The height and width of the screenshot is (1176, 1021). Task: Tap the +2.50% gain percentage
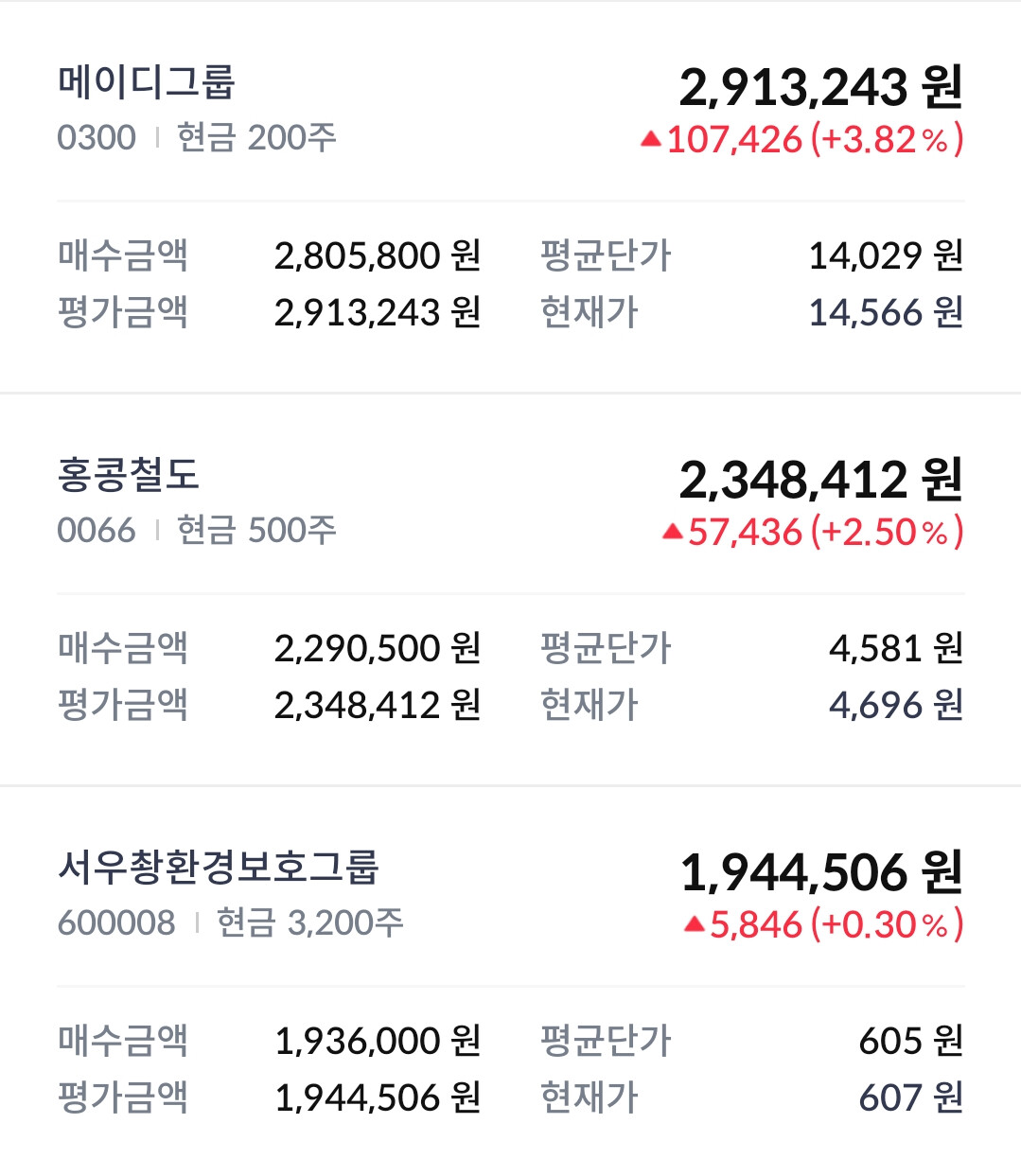click(x=887, y=533)
